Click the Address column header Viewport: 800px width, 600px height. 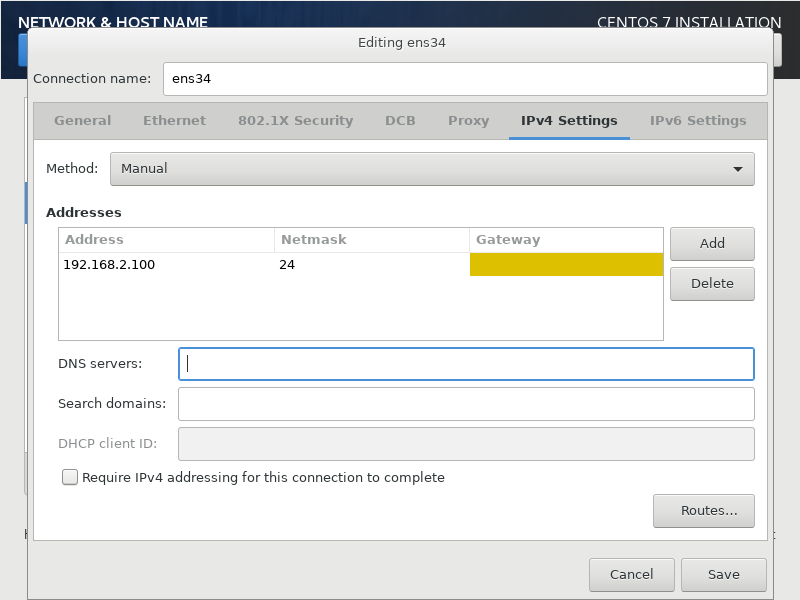coord(167,240)
